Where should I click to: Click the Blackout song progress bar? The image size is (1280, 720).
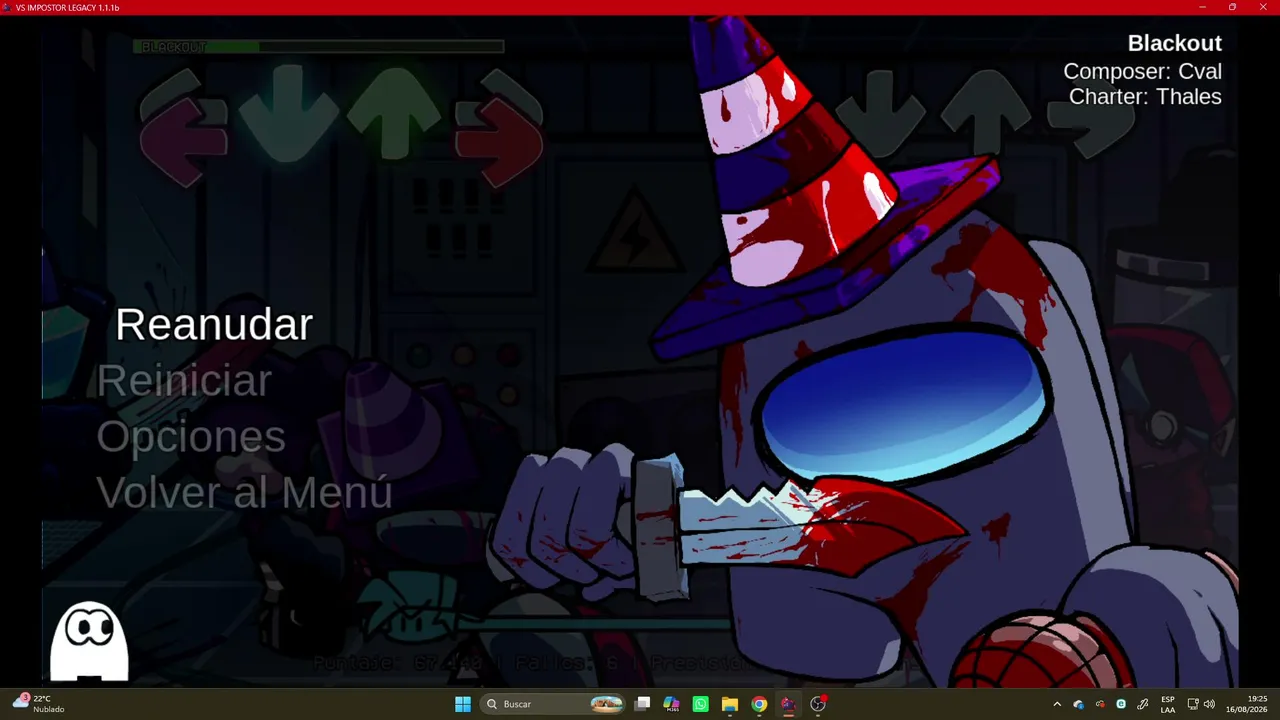coord(319,46)
